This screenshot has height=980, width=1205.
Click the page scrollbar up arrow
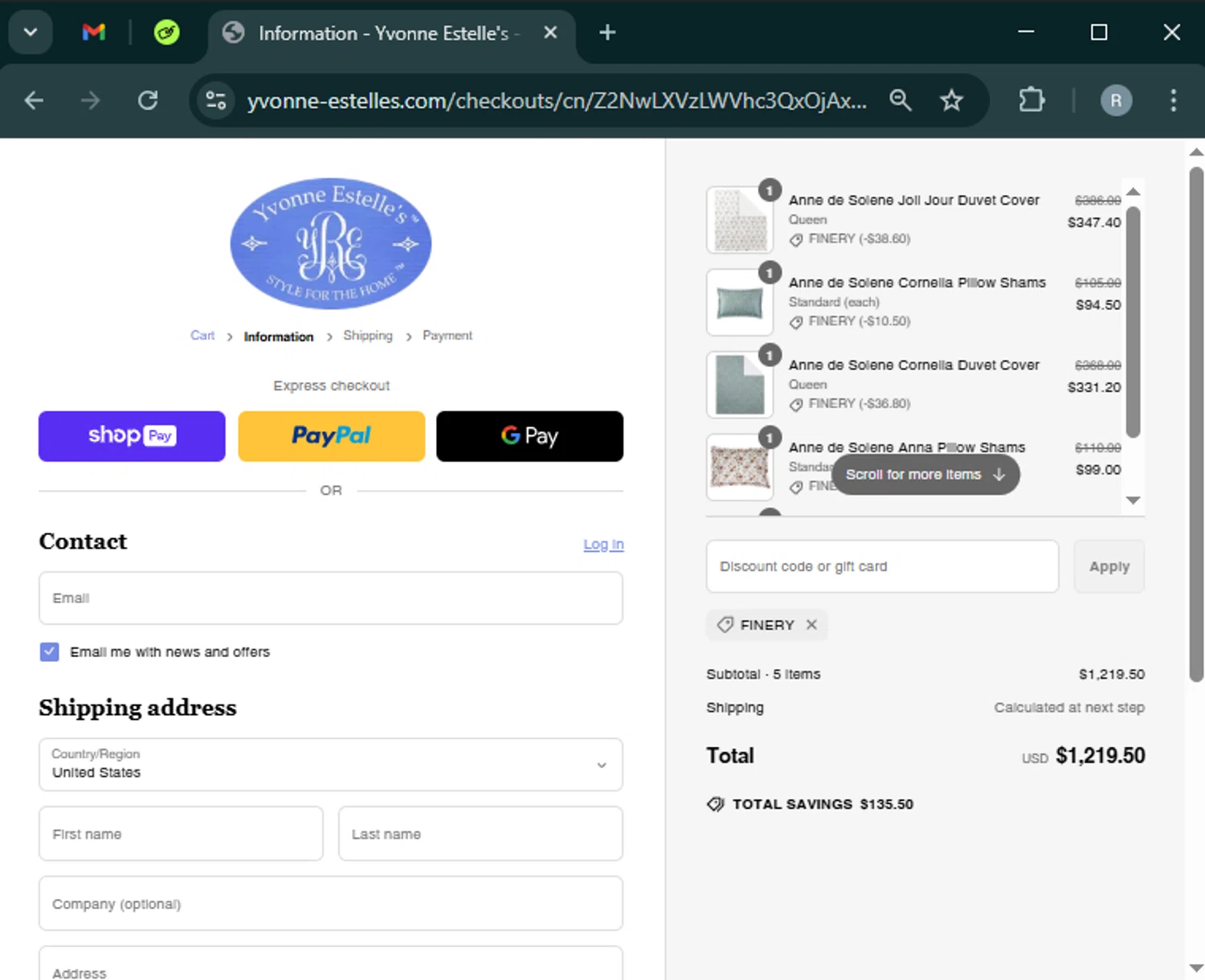pyautogui.click(x=1195, y=151)
